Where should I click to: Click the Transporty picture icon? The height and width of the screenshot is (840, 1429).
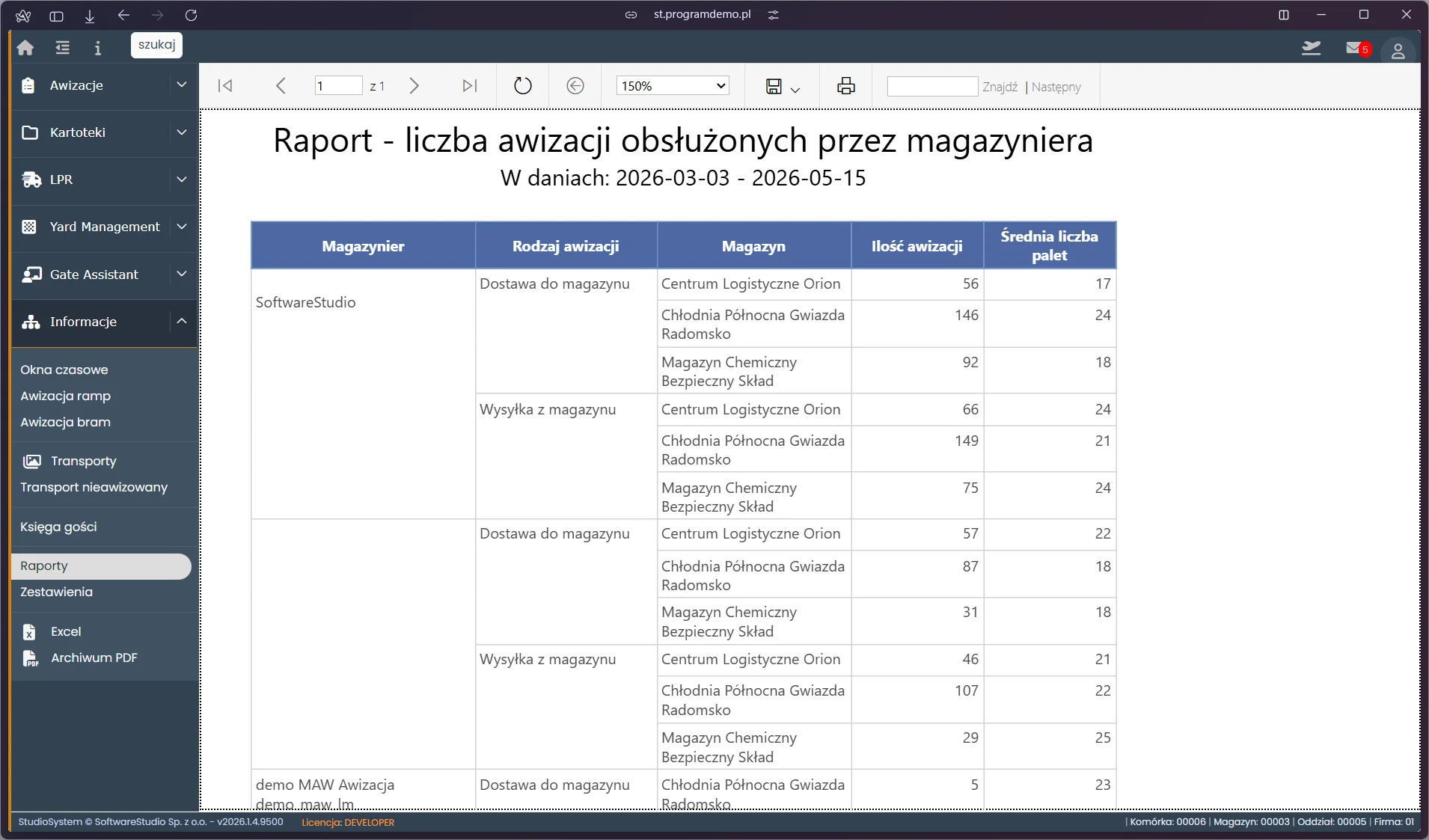[x=31, y=461]
